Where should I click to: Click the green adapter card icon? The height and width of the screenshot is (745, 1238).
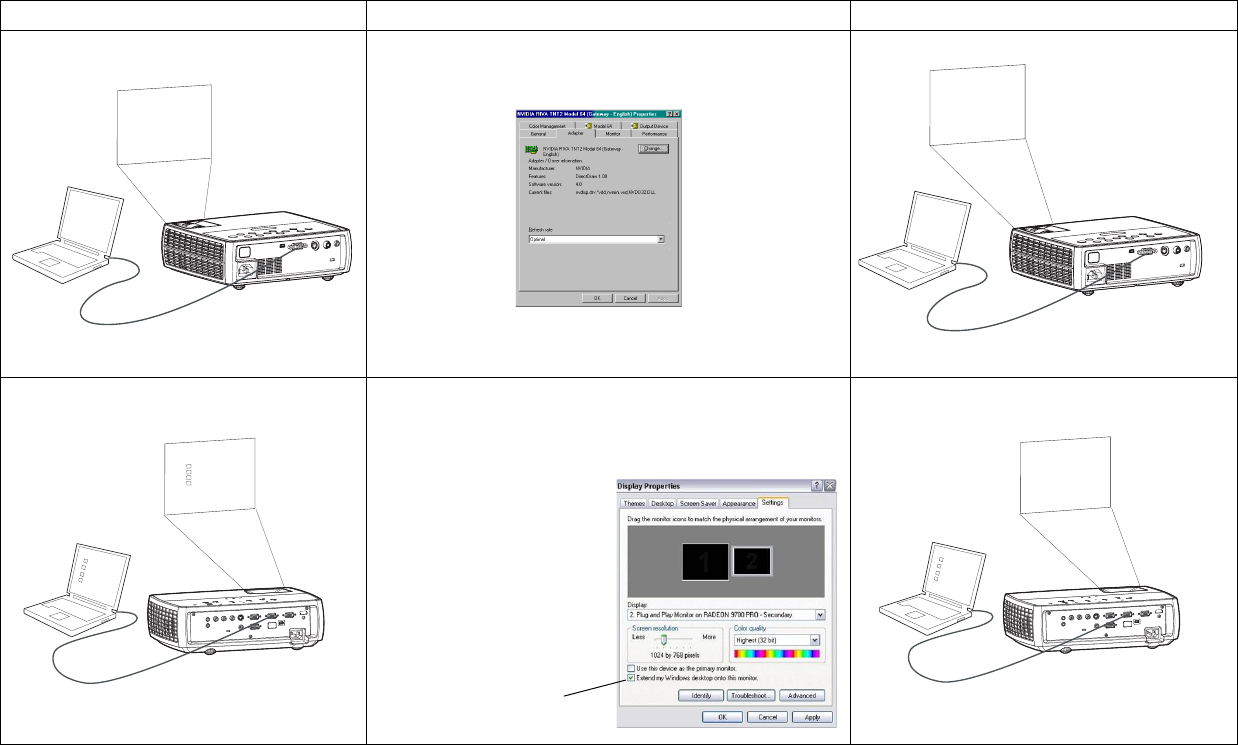pyautogui.click(x=531, y=149)
